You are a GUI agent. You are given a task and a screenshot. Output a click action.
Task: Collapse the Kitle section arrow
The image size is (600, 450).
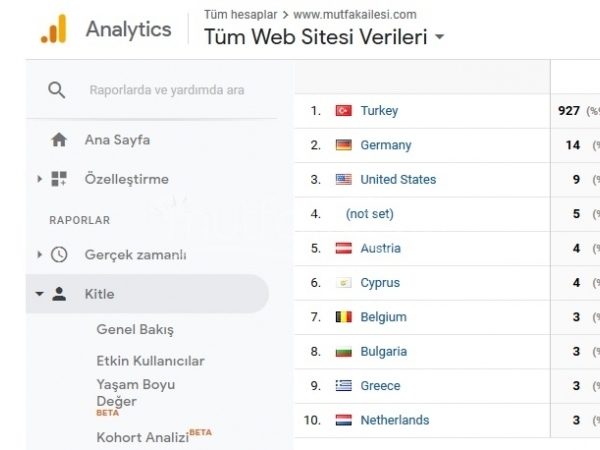pos(39,294)
